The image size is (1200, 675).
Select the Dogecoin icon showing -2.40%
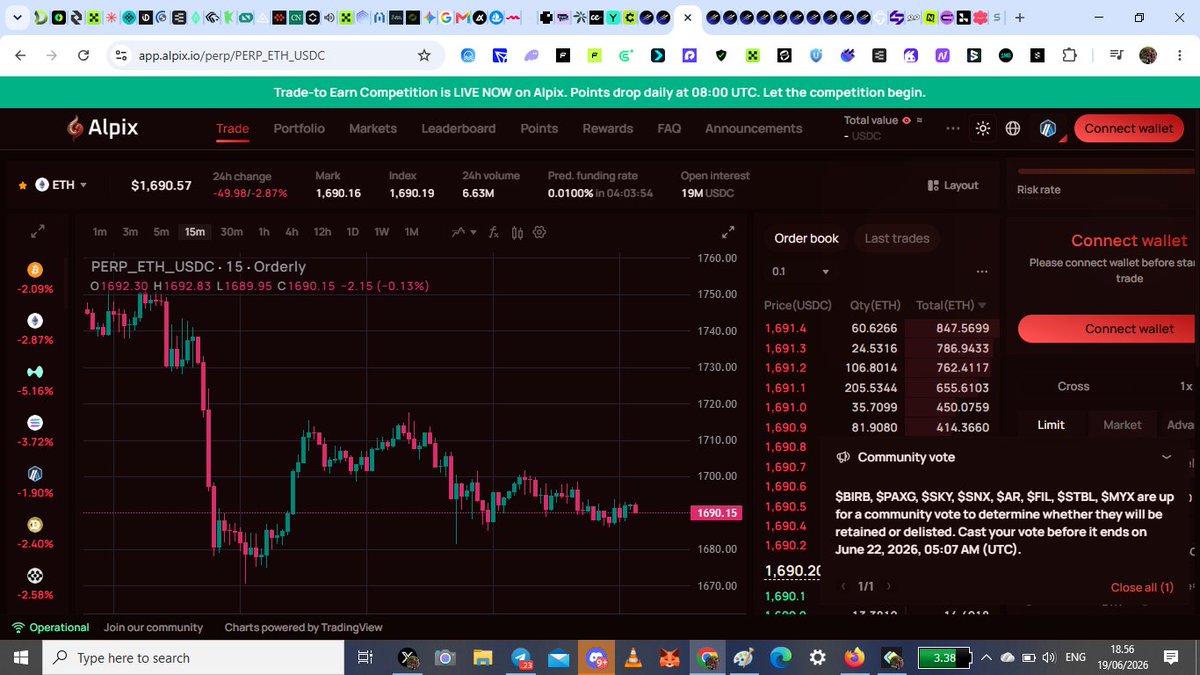35,525
